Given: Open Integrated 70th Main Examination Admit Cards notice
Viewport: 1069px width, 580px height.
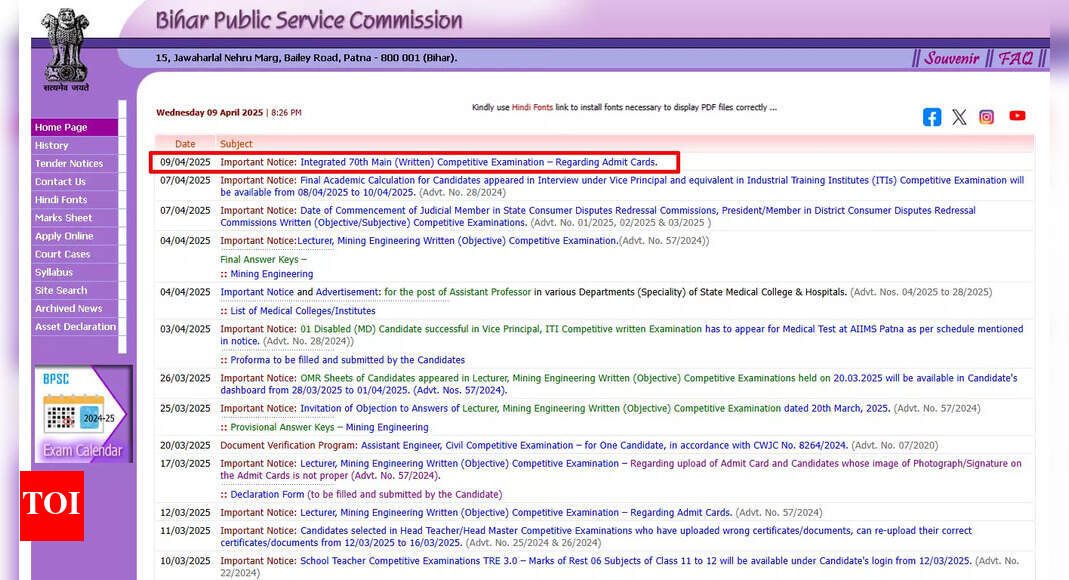Looking at the screenshot, I should tap(479, 162).
